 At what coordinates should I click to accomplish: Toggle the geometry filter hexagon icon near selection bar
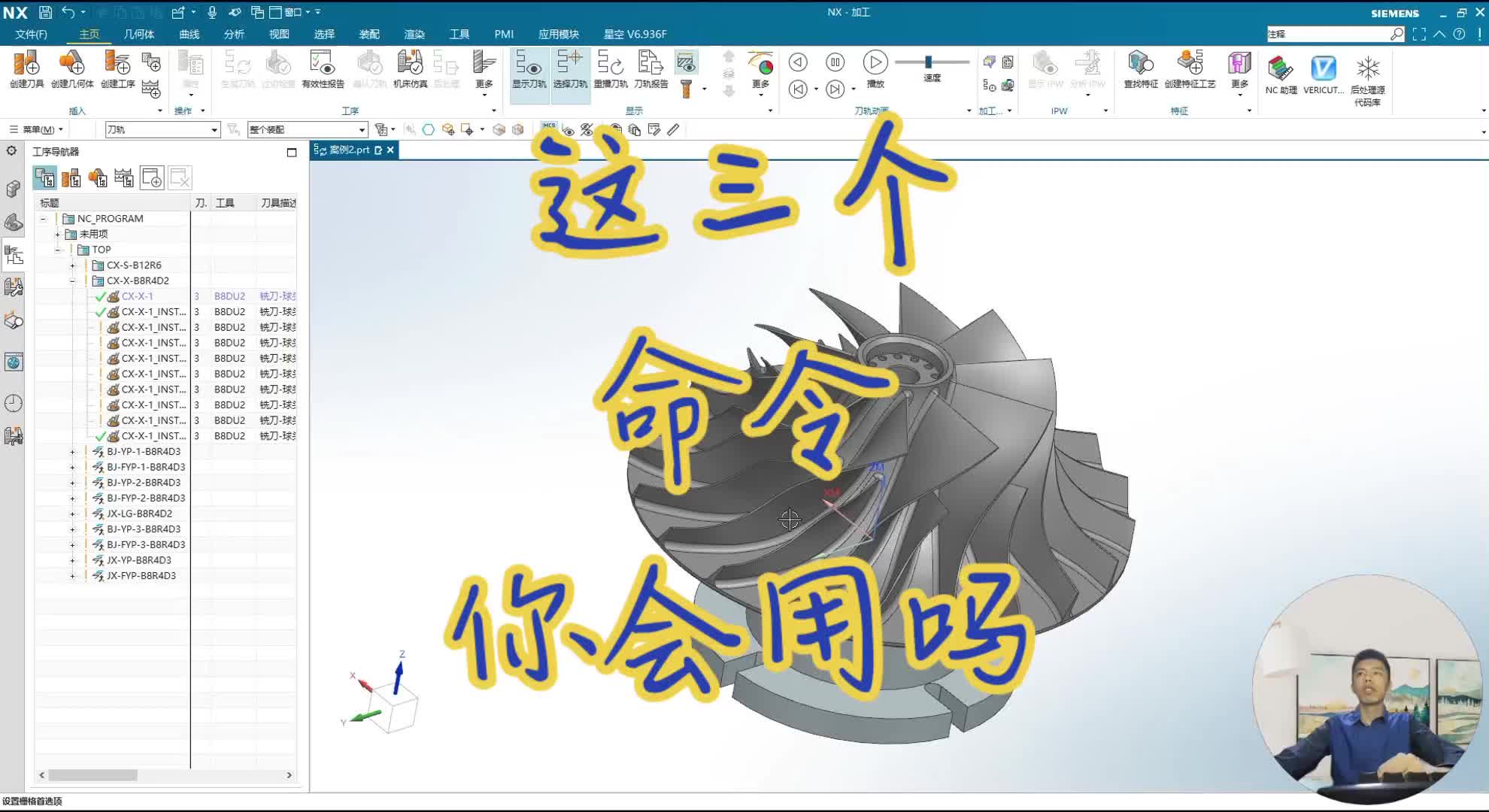click(x=428, y=129)
